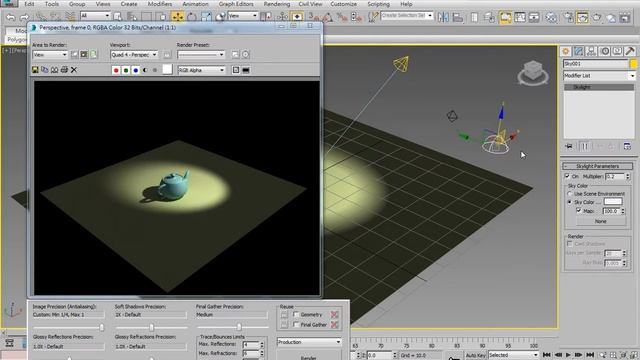Click the Render button
Screen dimensions: 640x360
[x=309, y=356]
